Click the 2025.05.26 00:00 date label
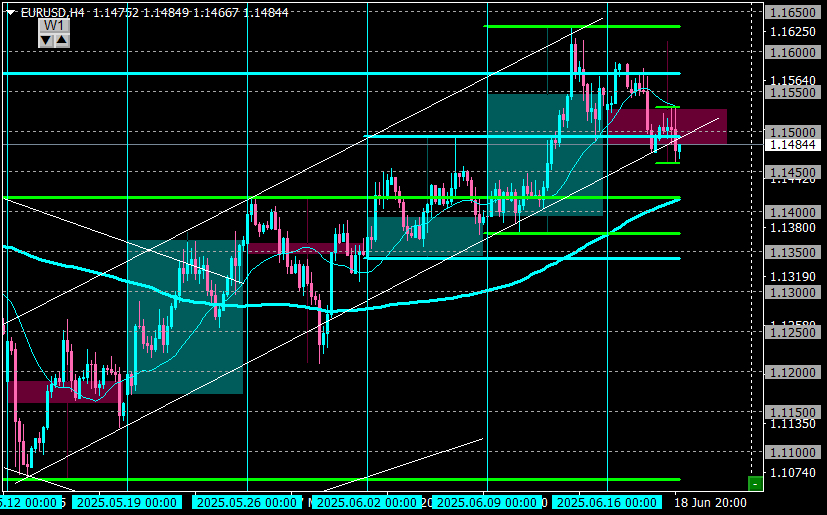The width and height of the screenshot is (827, 515). point(246,502)
